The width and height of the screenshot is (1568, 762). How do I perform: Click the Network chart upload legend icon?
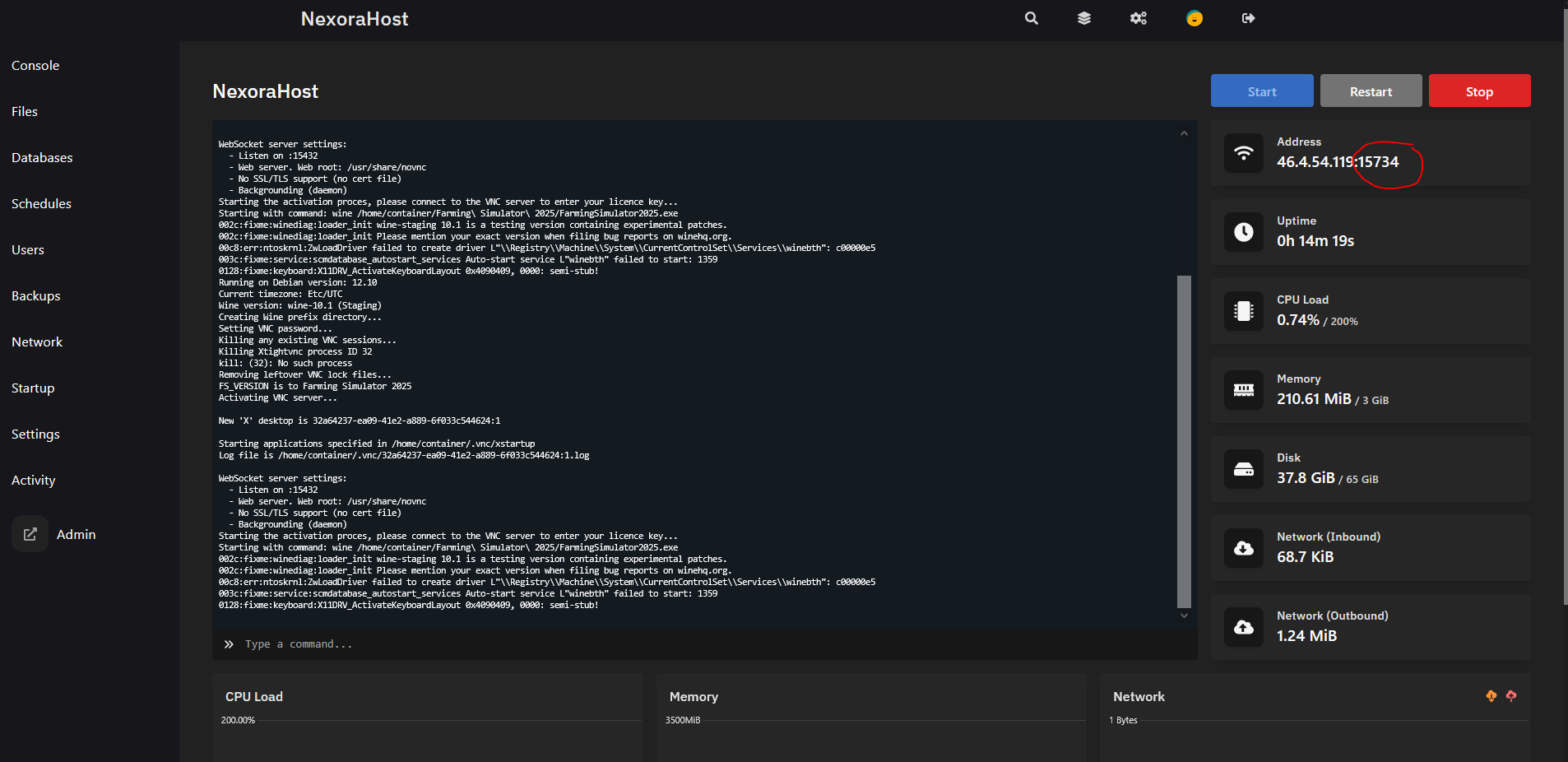pyautogui.click(x=1511, y=696)
